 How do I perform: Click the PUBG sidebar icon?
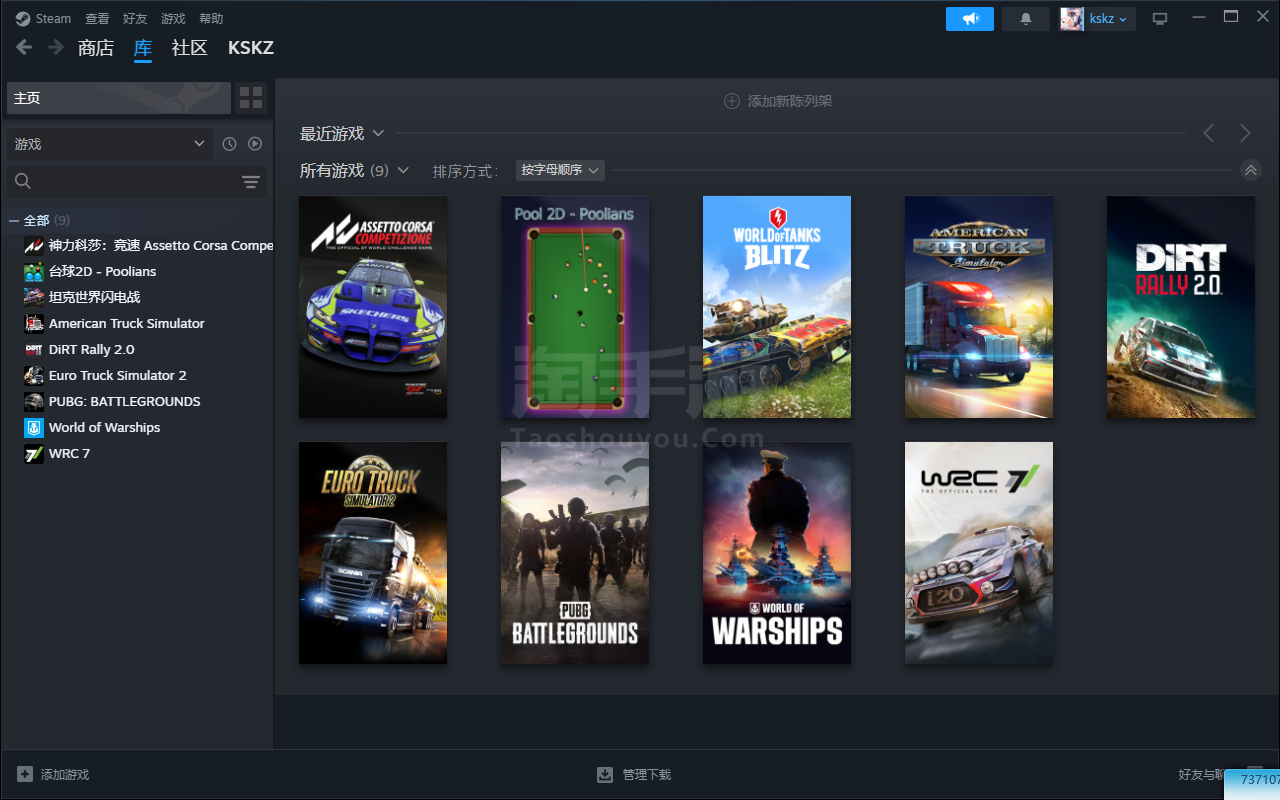click(x=33, y=401)
